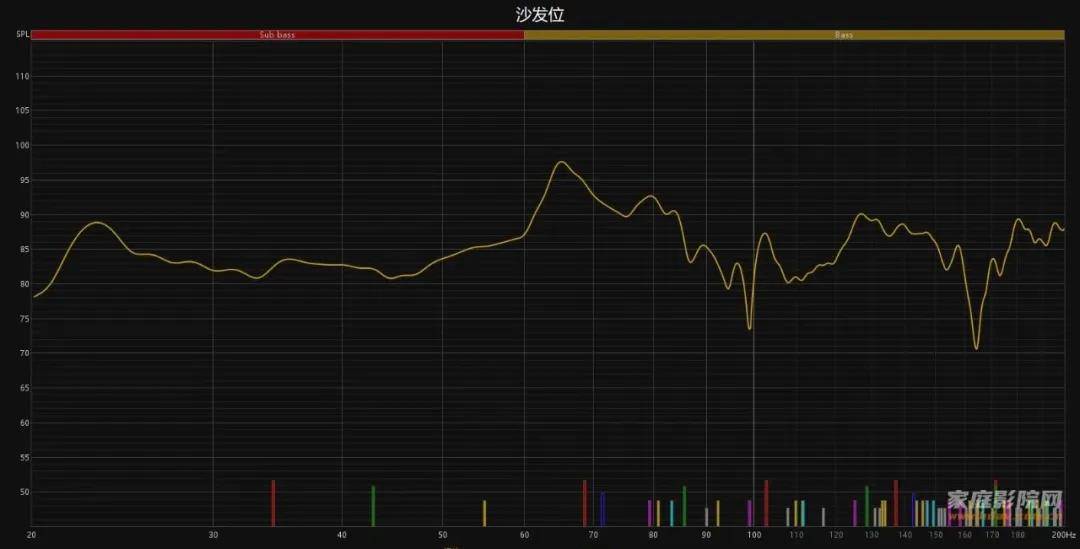Click the red mode marker near 35 Hz

pos(273,503)
